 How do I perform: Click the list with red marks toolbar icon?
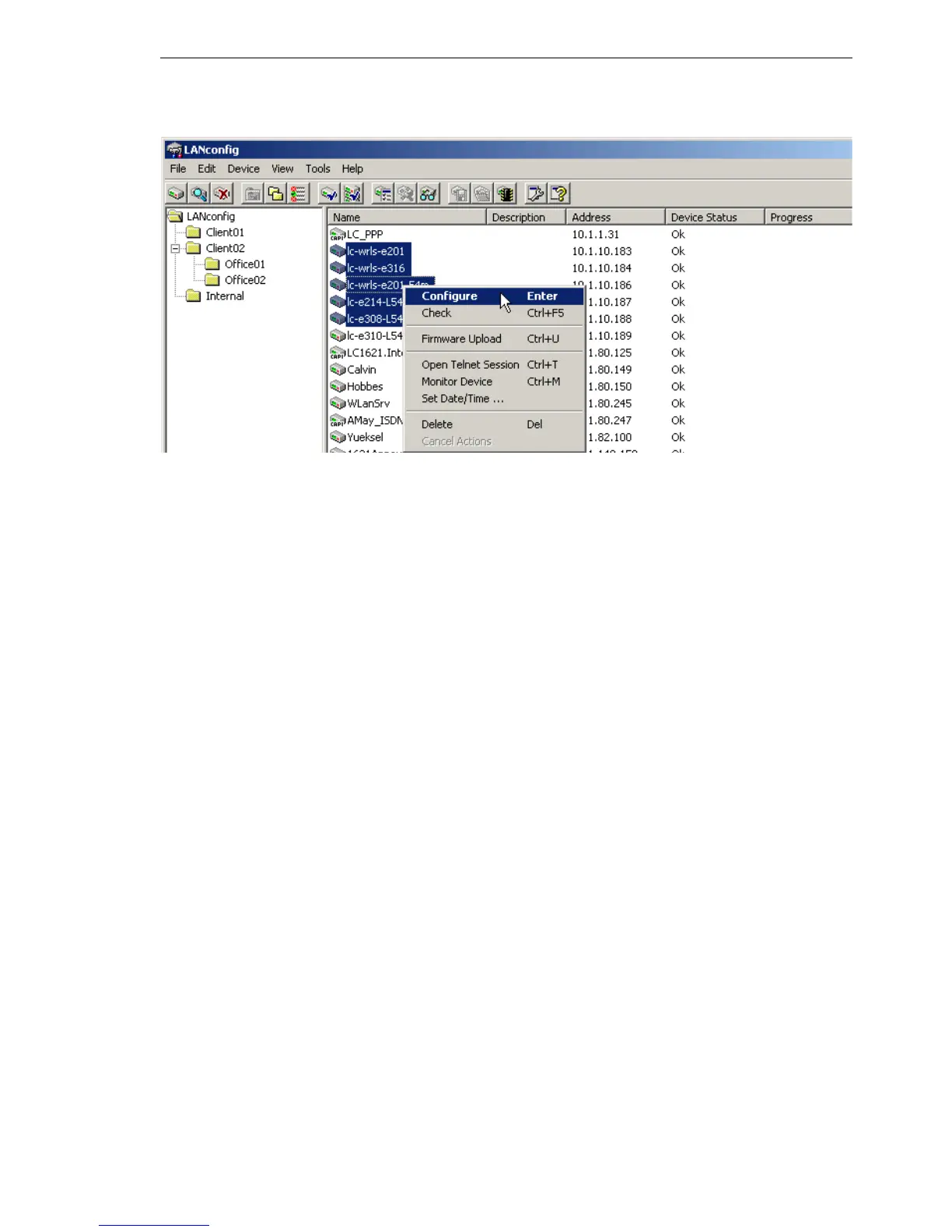click(x=298, y=194)
